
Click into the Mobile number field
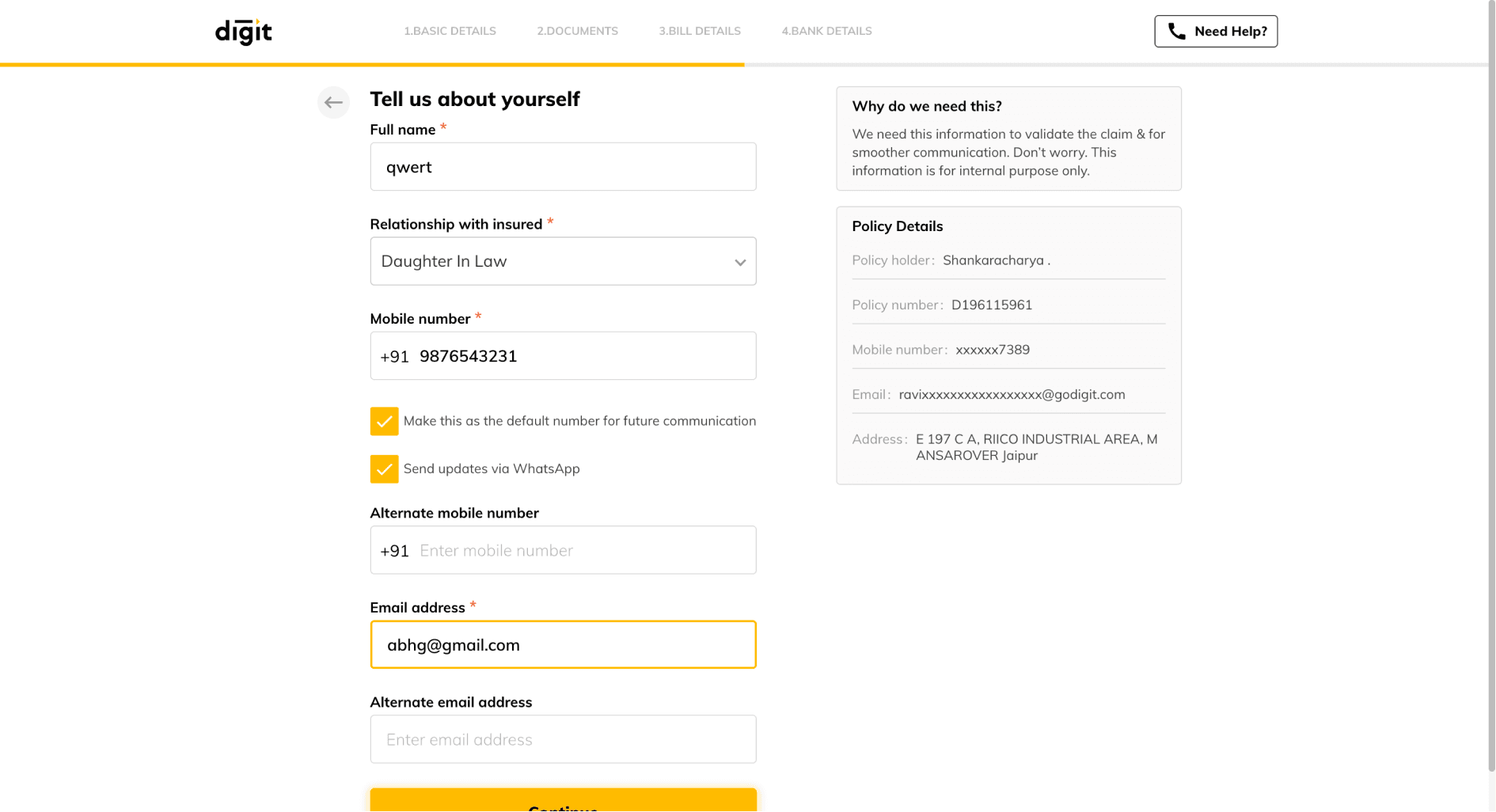click(563, 355)
